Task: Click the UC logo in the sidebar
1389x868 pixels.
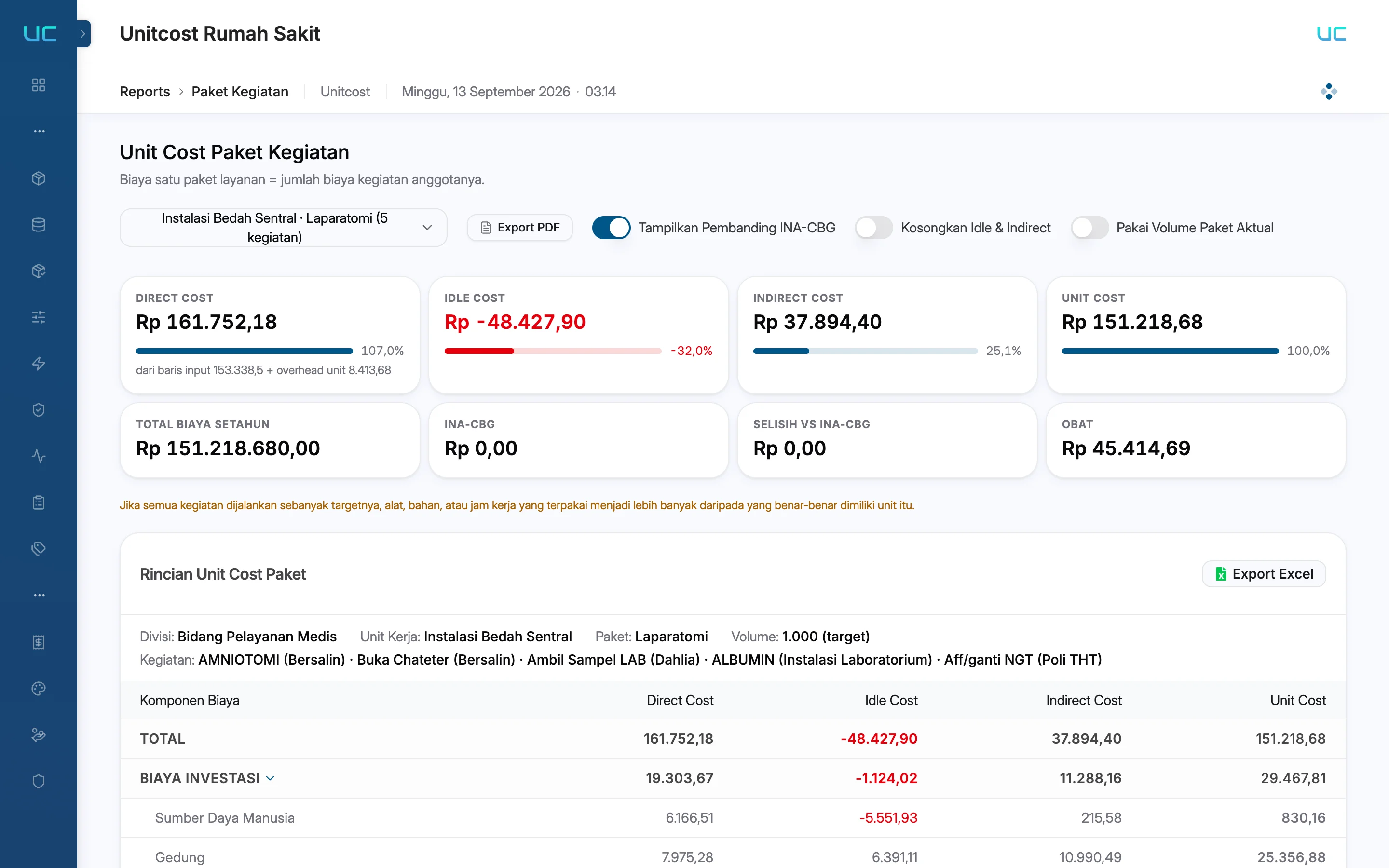Action: (40, 34)
